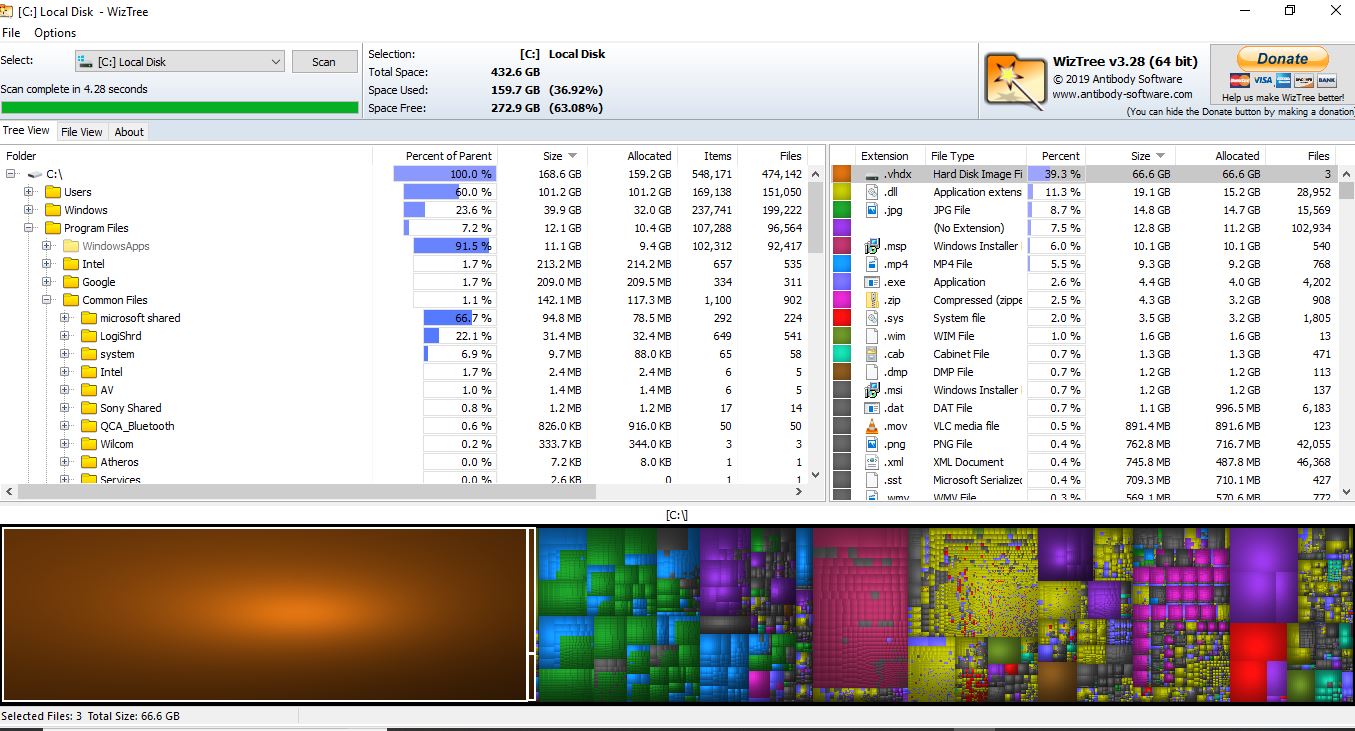The width and height of the screenshot is (1355, 731).
Task: Collapse the Program Files folder node
Action: pyautogui.click(x=29, y=228)
